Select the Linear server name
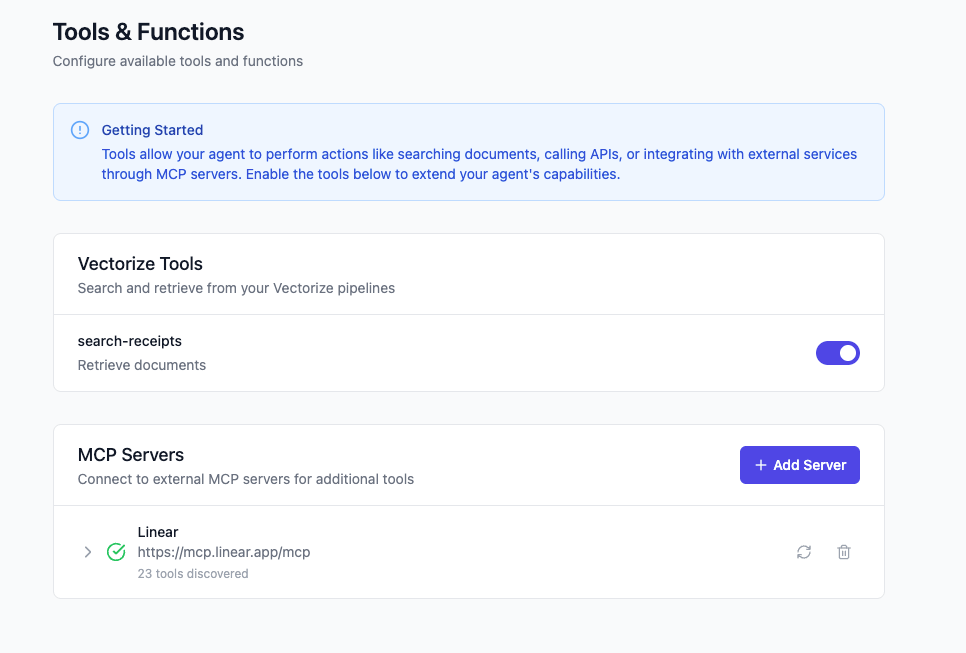Image resolution: width=966 pixels, height=653 pixels. (158, 531)
